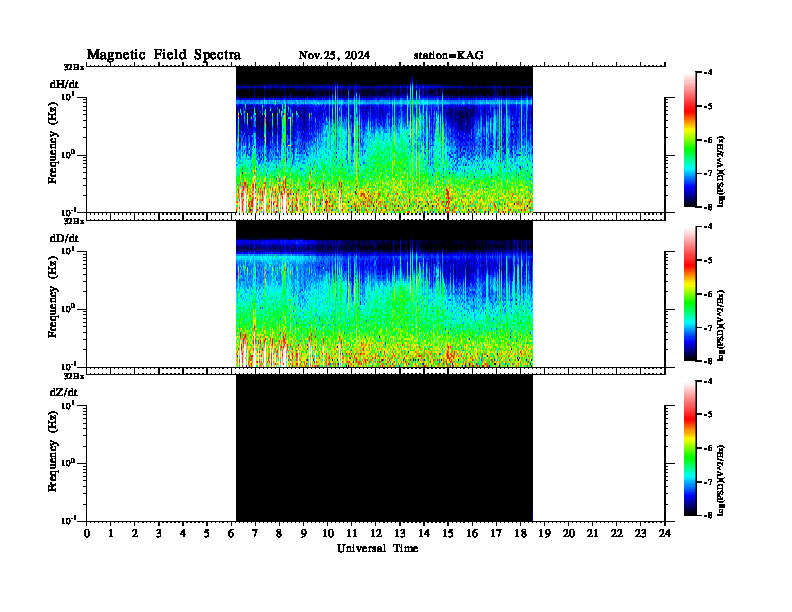Click hour tick label "20" on time axis
The height and width of the screenshot is (612, 792).
[x=569, y=534]
